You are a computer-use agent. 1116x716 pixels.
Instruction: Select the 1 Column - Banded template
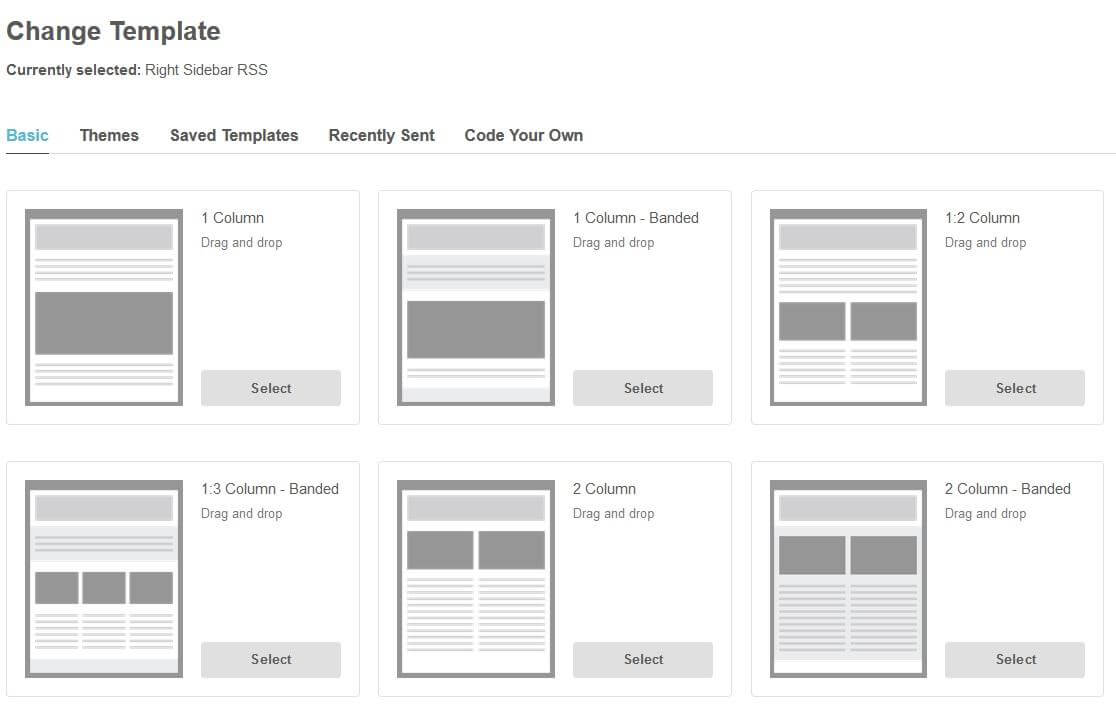[x=643, y=388]
